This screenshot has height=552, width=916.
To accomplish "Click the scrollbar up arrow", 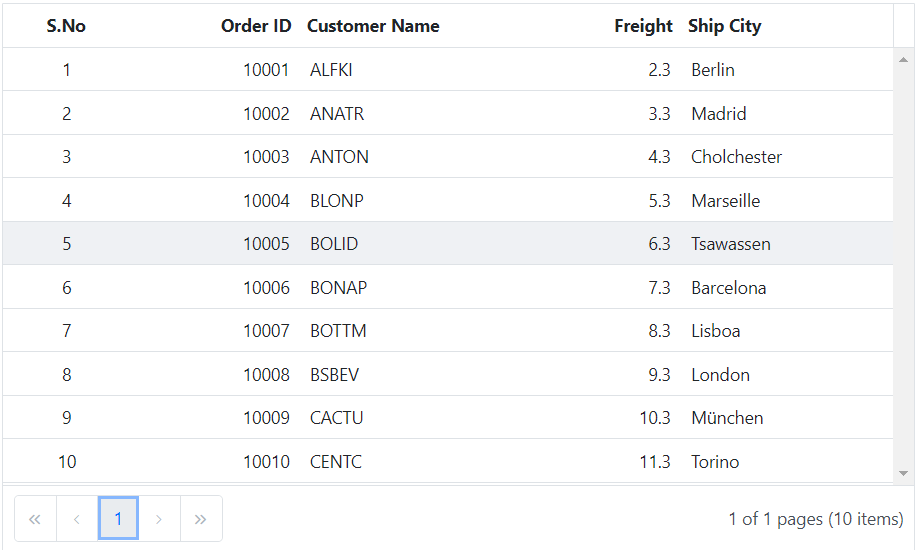I will coord(904,60).
